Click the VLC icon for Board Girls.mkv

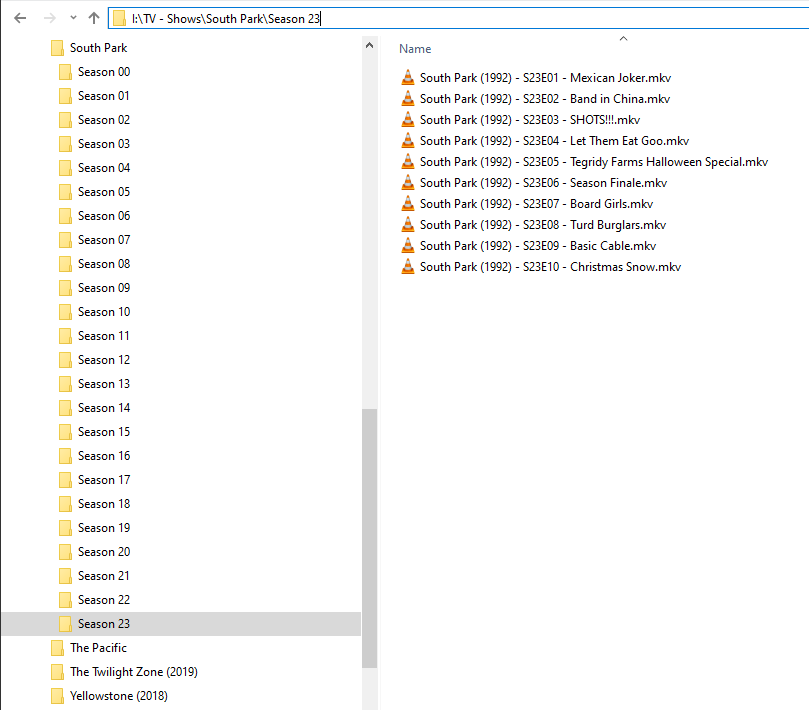[x=408, y=204]
